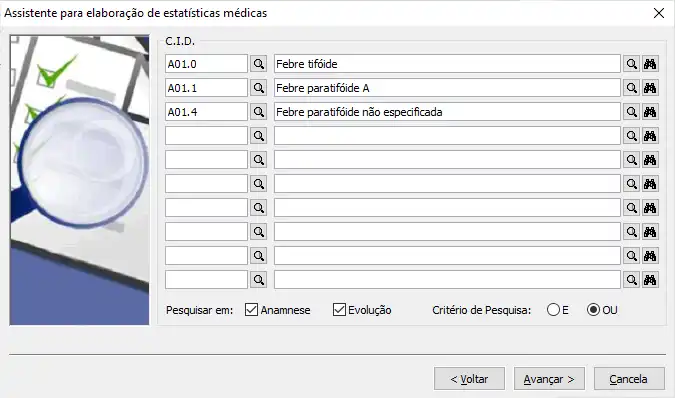Open code lookup beside A01.1 field
Image resolution: width=675 pixels, height=398 pixels.
pos(258,88)
